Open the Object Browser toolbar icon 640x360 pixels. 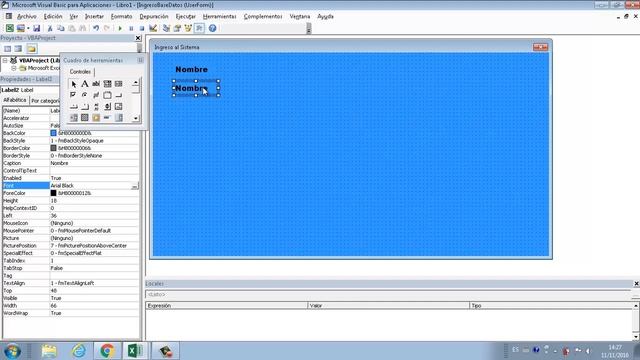click(x=188, y=28)
